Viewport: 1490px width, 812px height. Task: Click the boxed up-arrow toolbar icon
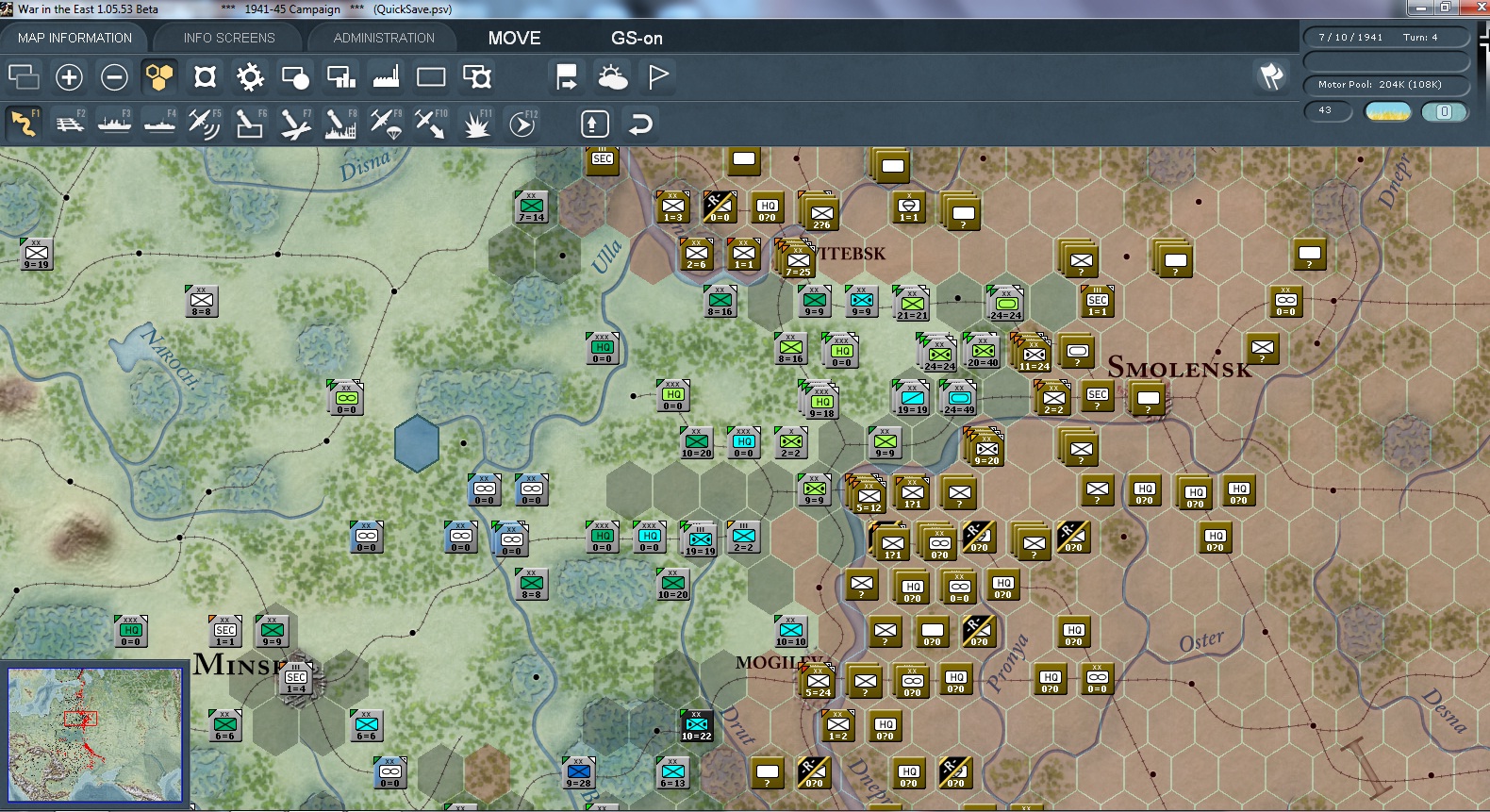594,124
